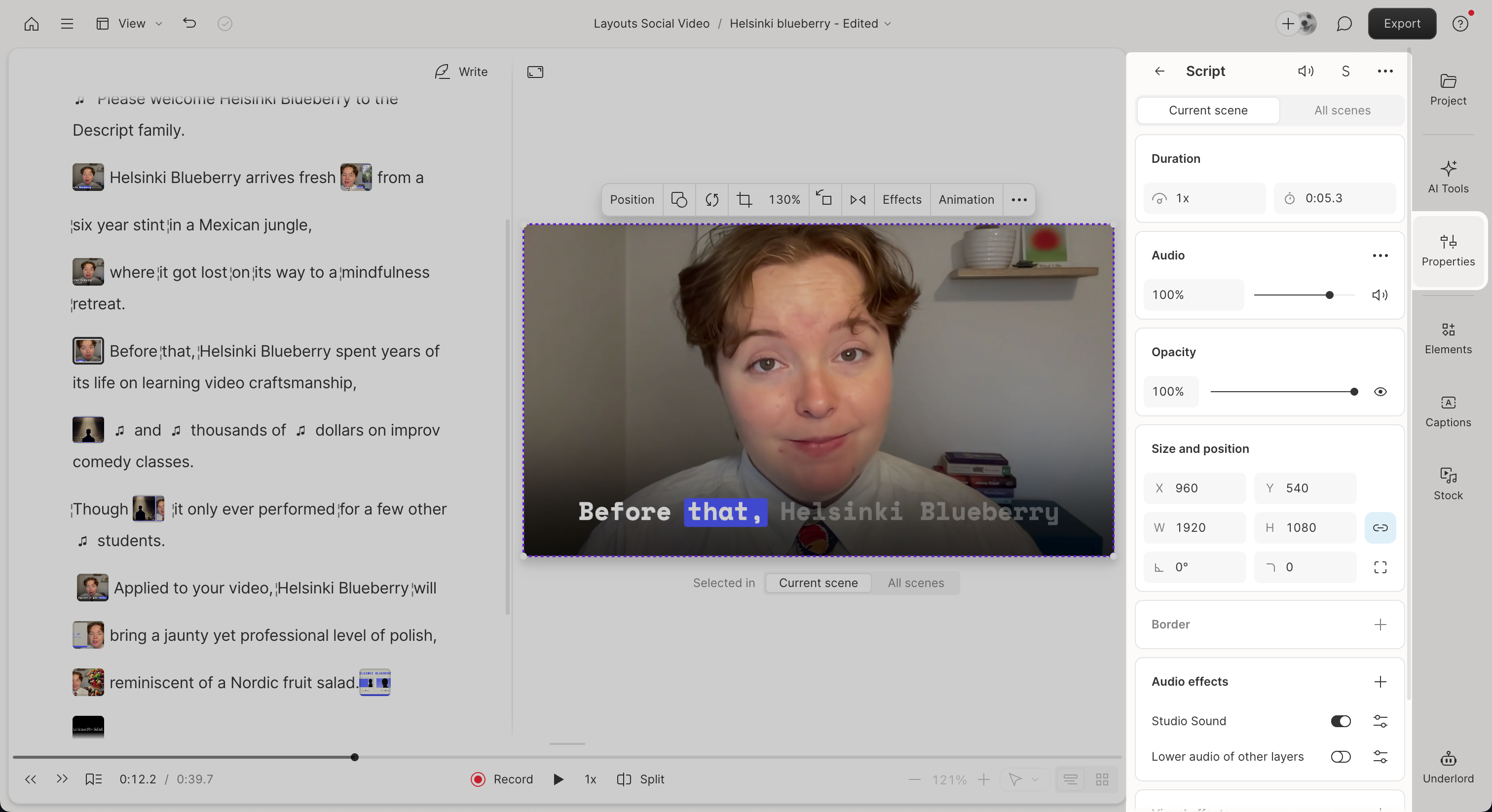Viewport: 1492px width, 812px height.
Task: Open the Captions sidebar panel
Action: [1448, 410]
